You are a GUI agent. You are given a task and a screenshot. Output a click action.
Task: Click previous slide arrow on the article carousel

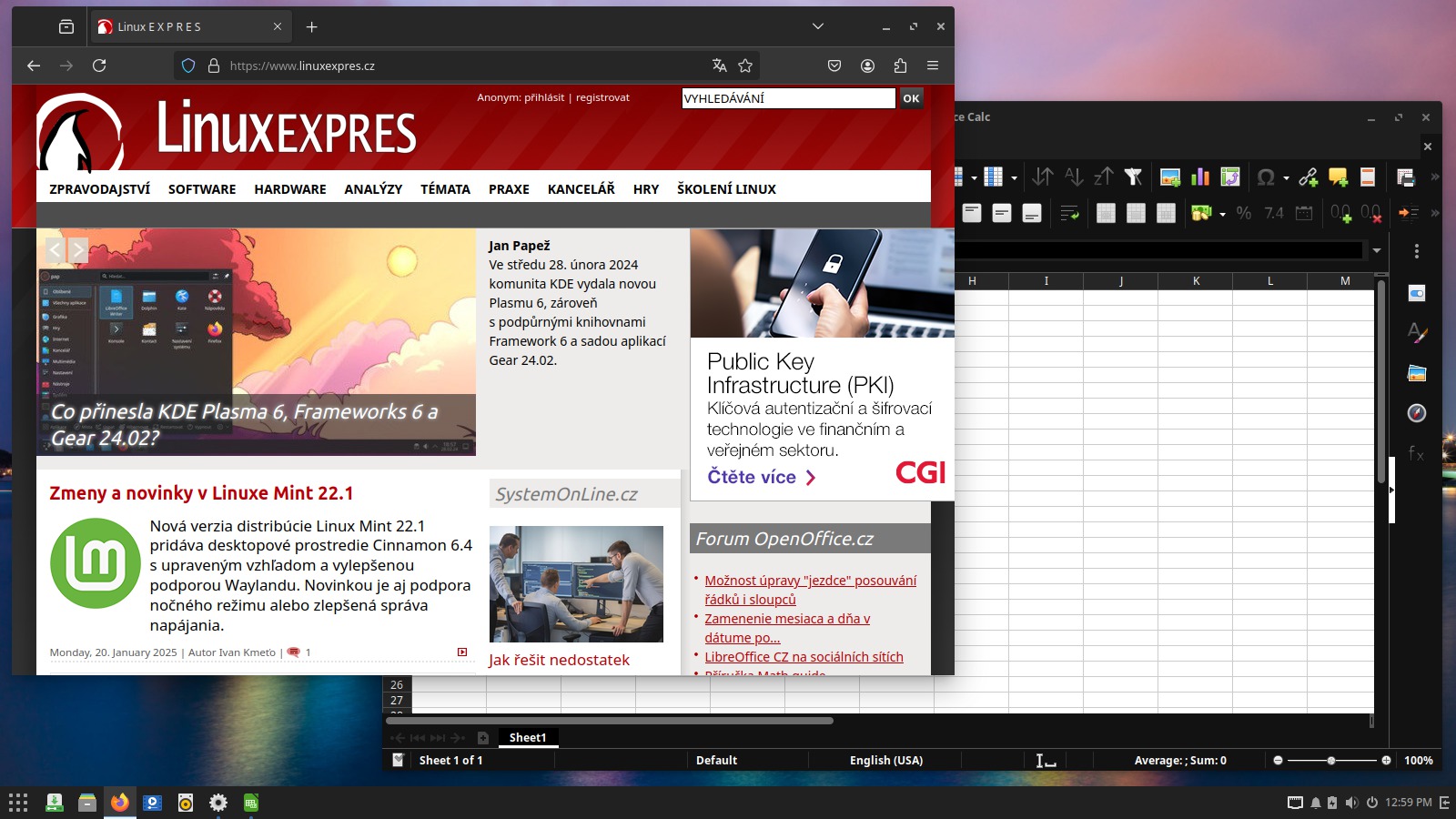click(56, 250)
